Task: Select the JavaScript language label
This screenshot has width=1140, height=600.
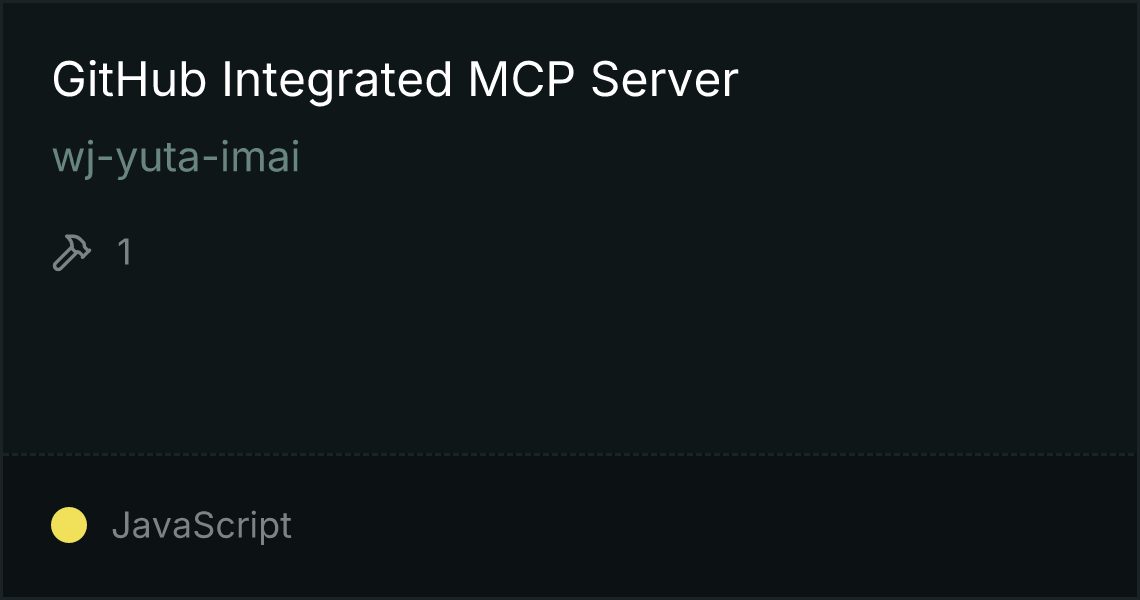Action: [x=201, y=526]
